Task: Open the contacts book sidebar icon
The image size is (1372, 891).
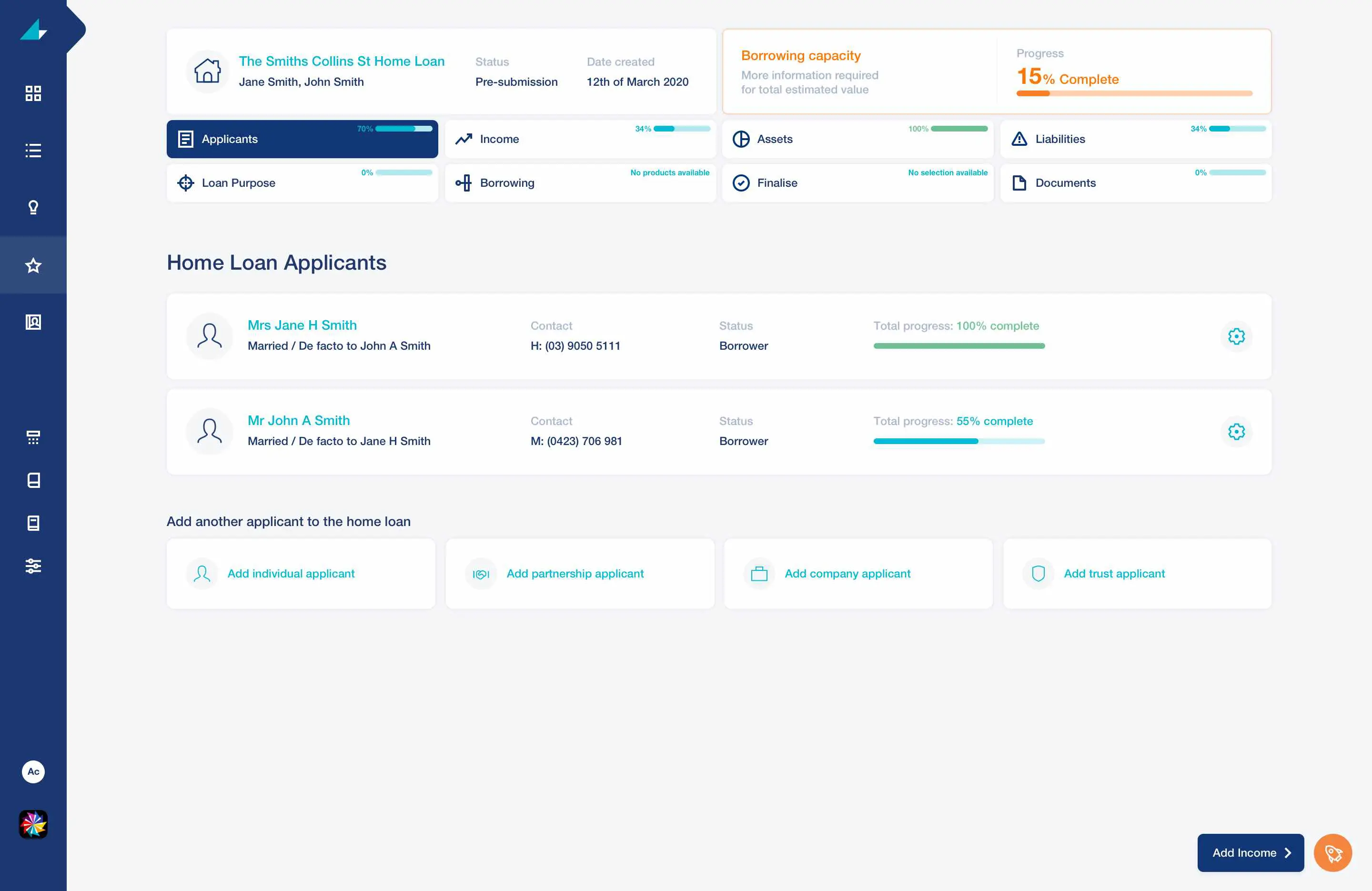Action: [33, 323]
